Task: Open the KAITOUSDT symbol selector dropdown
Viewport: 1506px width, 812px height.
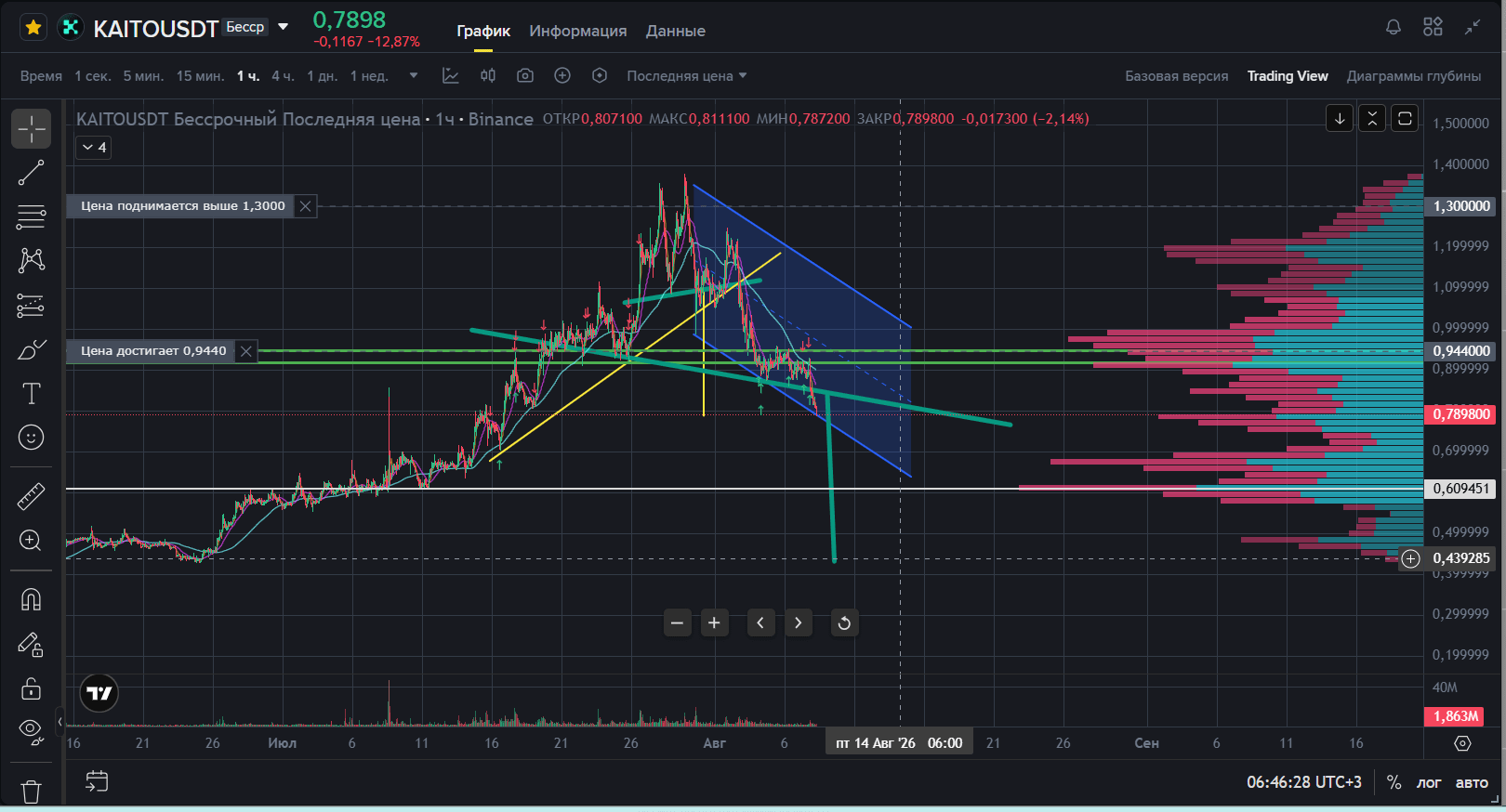Action: [284, 27]
